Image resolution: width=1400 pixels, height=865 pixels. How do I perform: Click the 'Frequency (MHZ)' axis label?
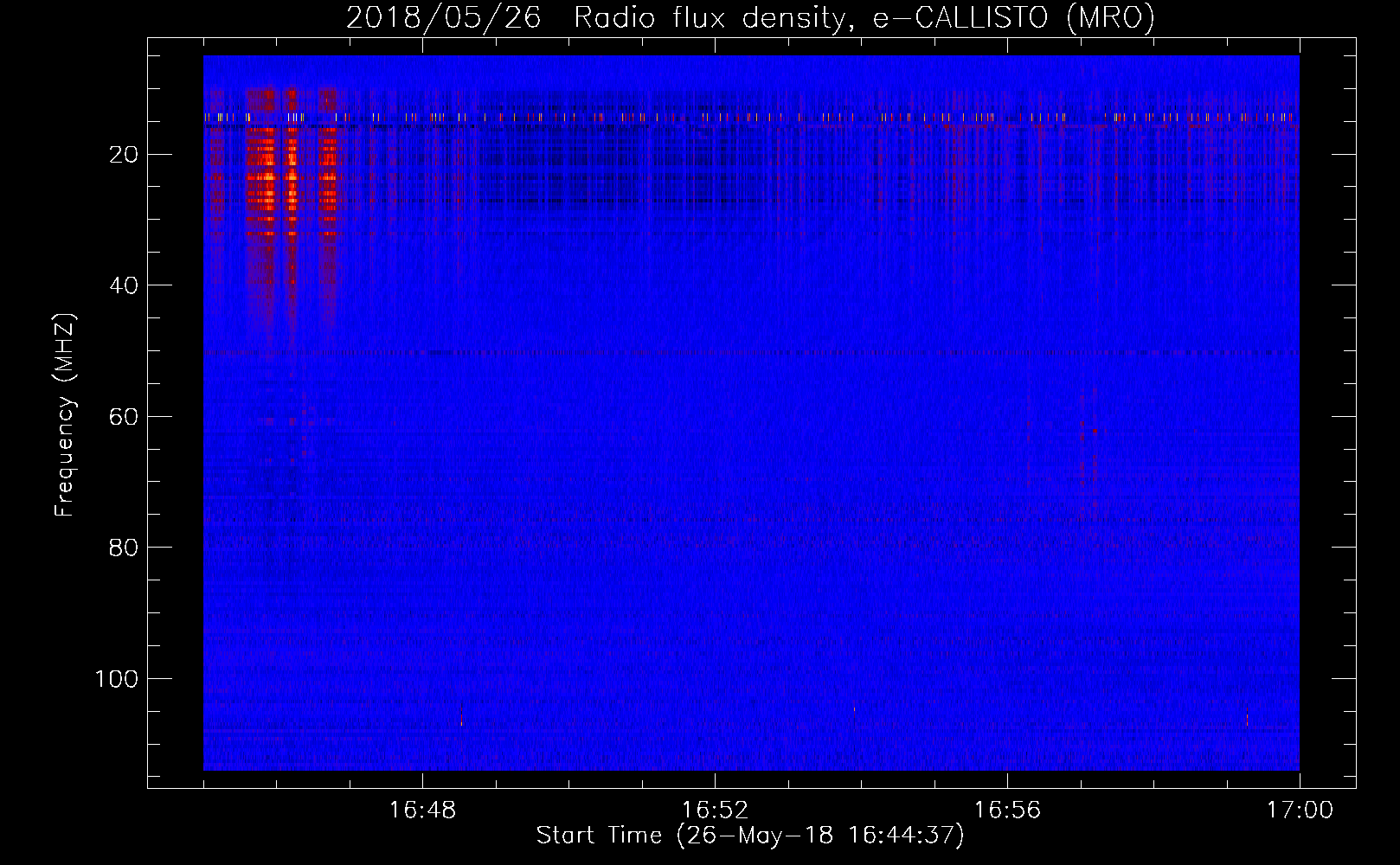click(x=65, y=415)
